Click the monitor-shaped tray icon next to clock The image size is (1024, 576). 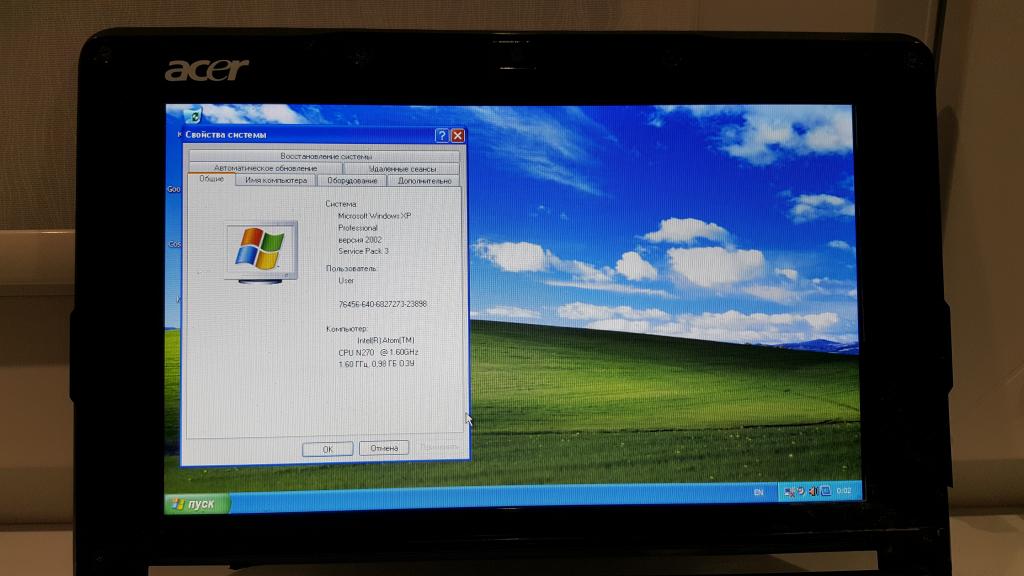click(825, 490)
